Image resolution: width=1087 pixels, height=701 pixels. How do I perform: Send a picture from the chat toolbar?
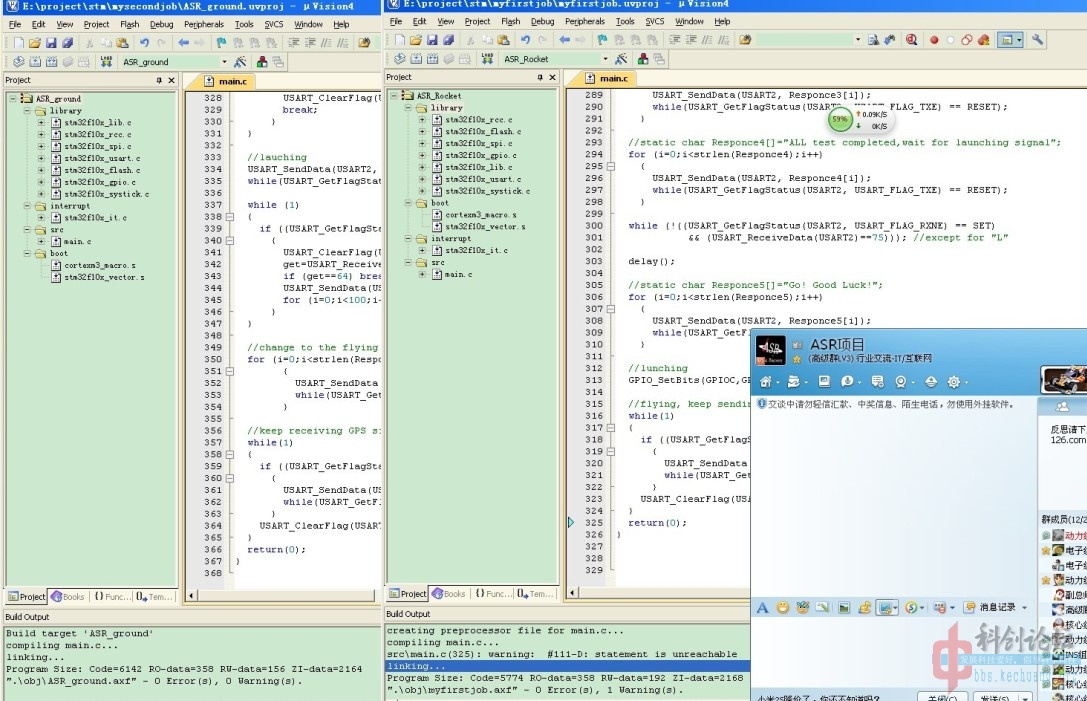(844, 608)
